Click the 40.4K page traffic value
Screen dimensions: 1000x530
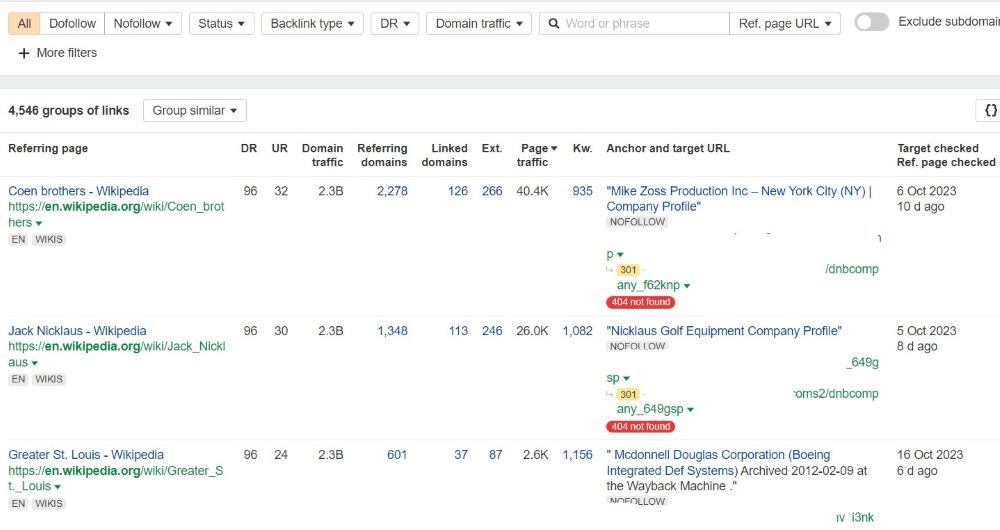click(532, 191)
